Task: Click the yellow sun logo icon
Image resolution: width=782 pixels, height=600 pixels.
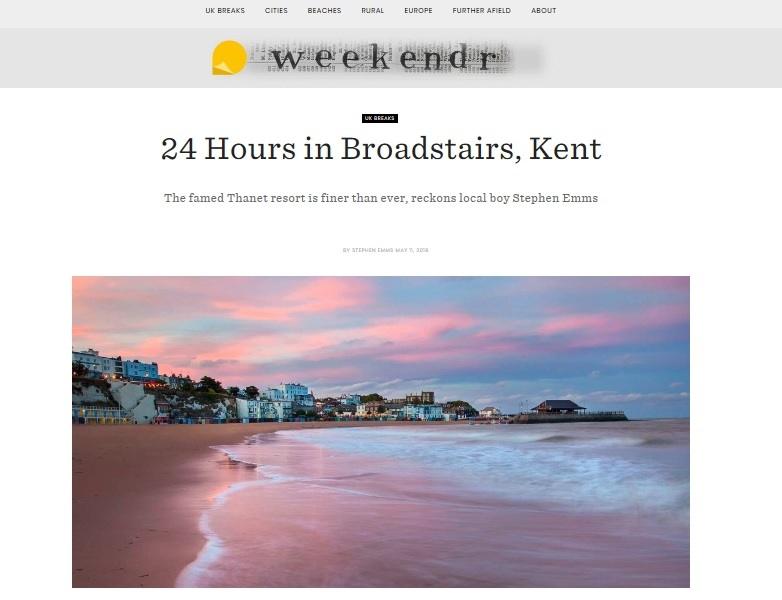Action: (x=229, y=58)
